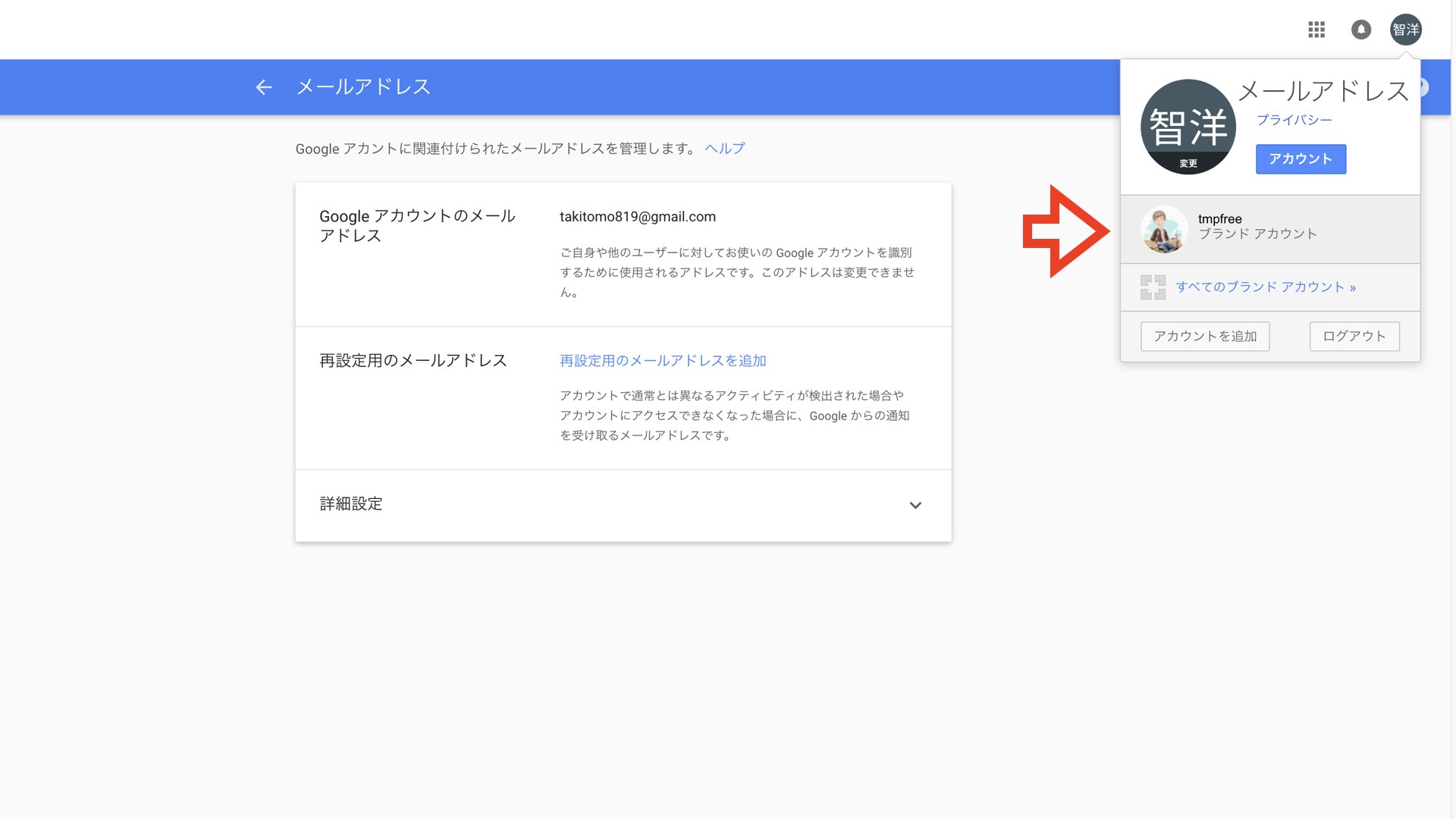
Task: Open the notifications bell
Action: click(x=1361, y=30)
